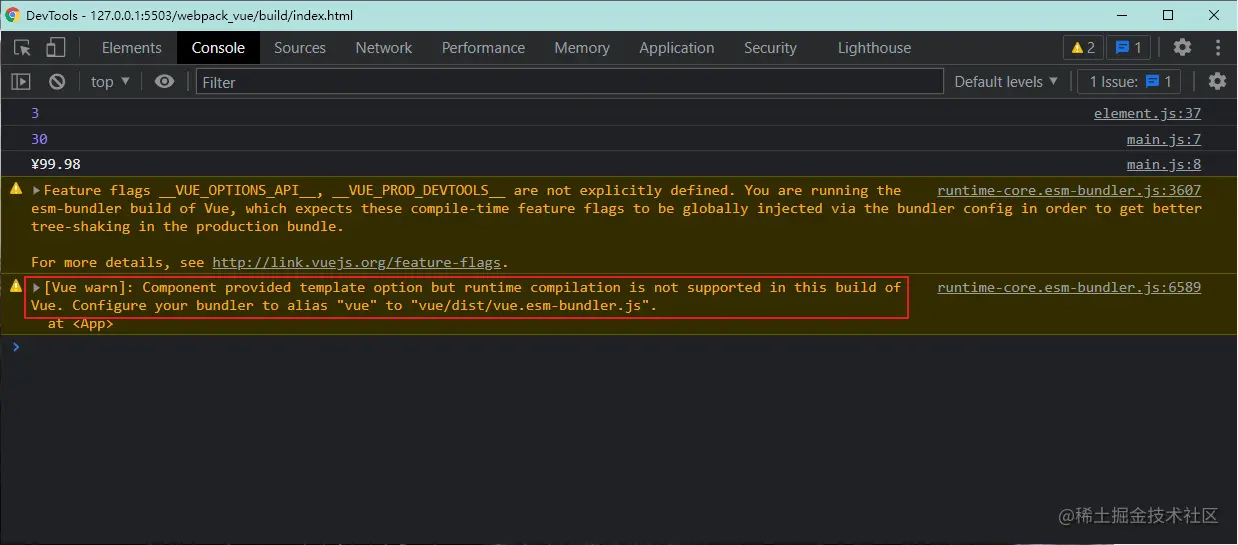
Task: Select the top JavaScript context dropdown
Action: (x=110, y=82)
